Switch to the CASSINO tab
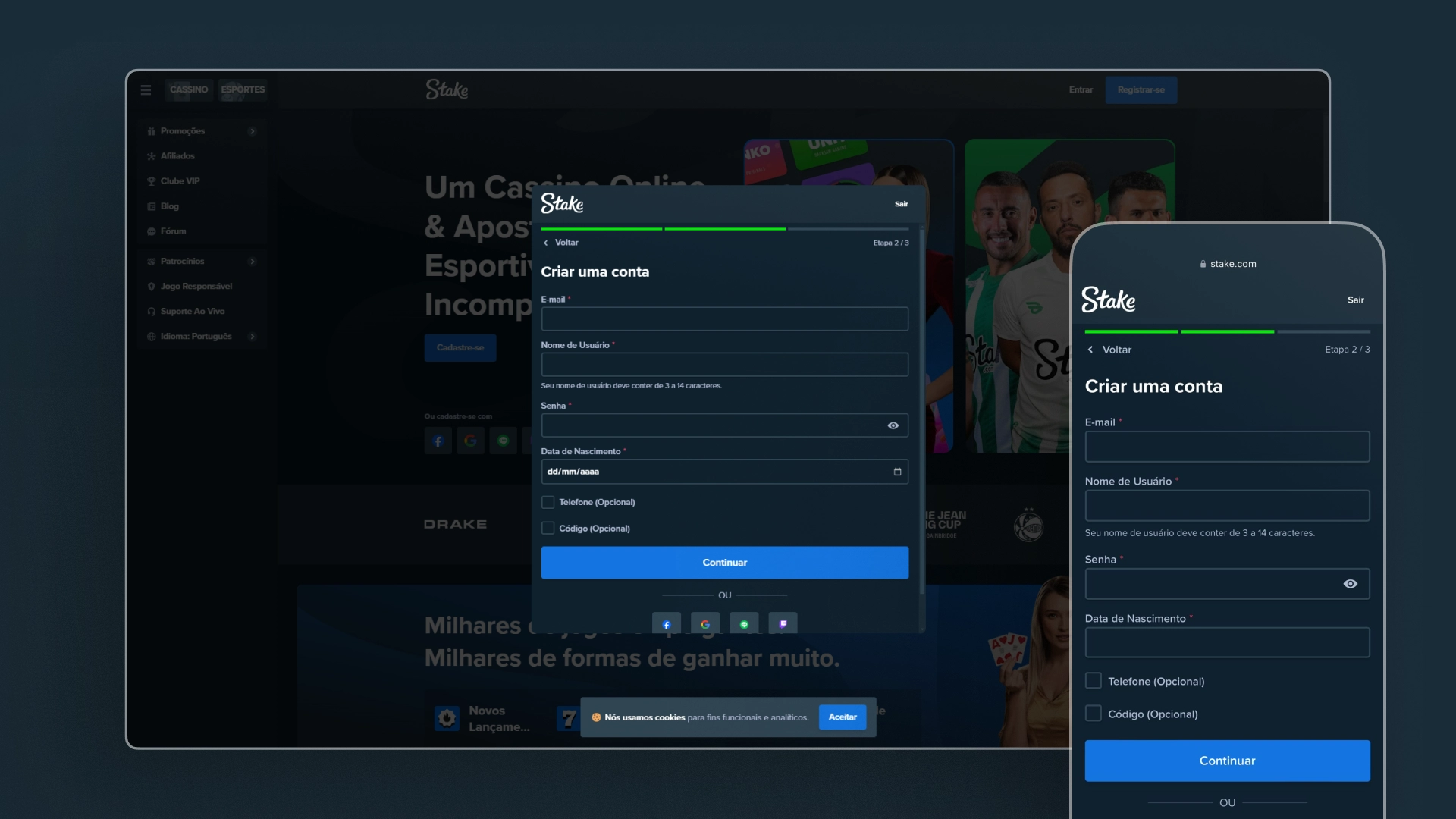1456x819 pixels. coord(189,89)
